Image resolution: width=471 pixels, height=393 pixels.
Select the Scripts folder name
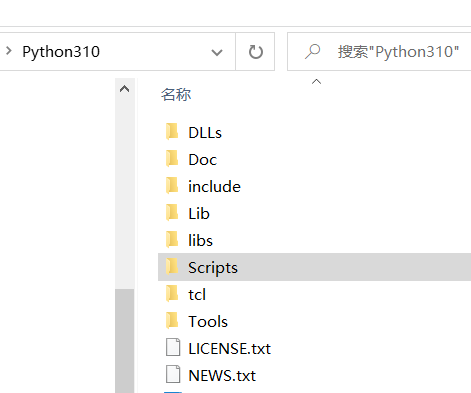[213, 268]
